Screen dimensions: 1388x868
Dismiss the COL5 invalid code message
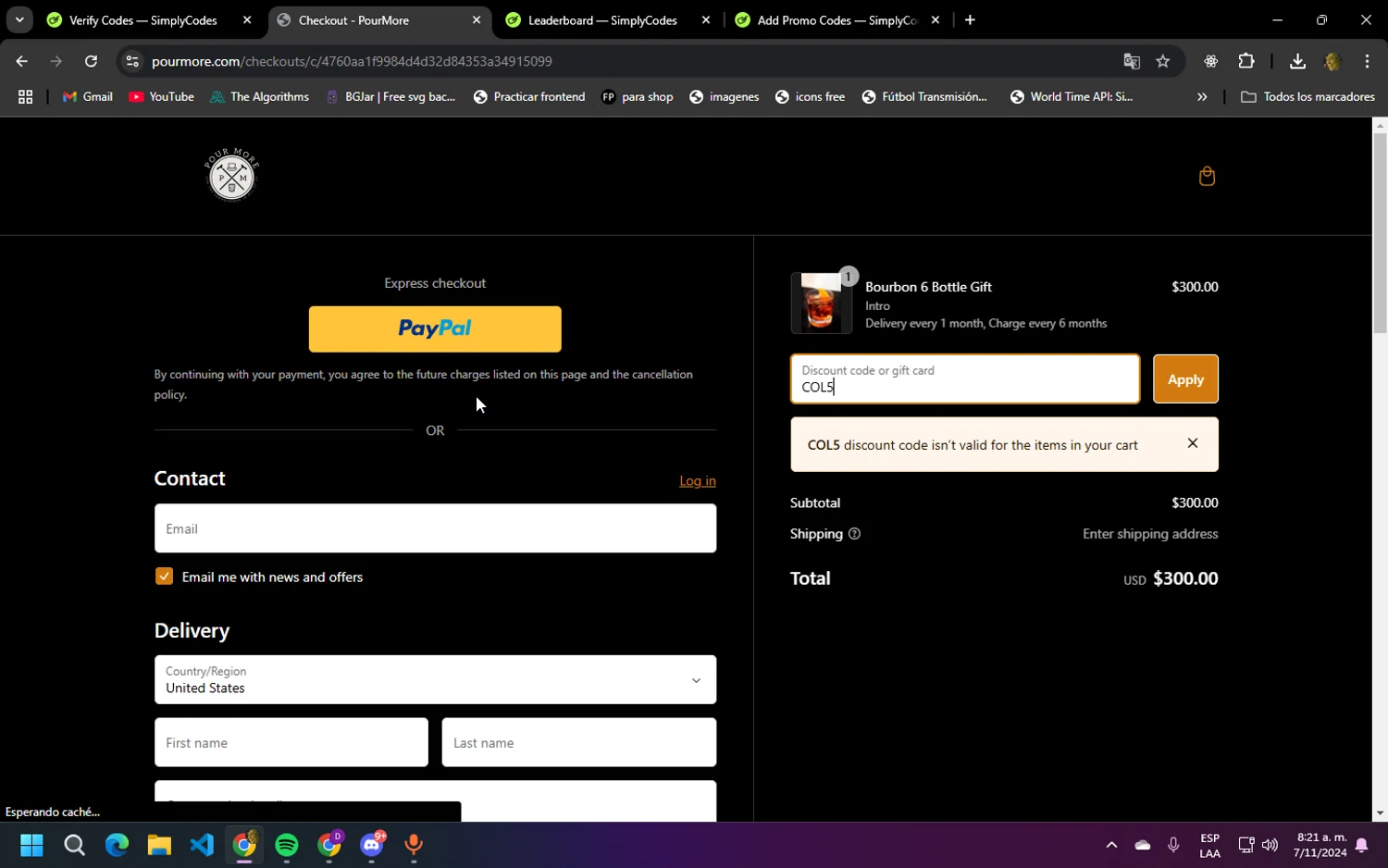(x=1193, y=443)
